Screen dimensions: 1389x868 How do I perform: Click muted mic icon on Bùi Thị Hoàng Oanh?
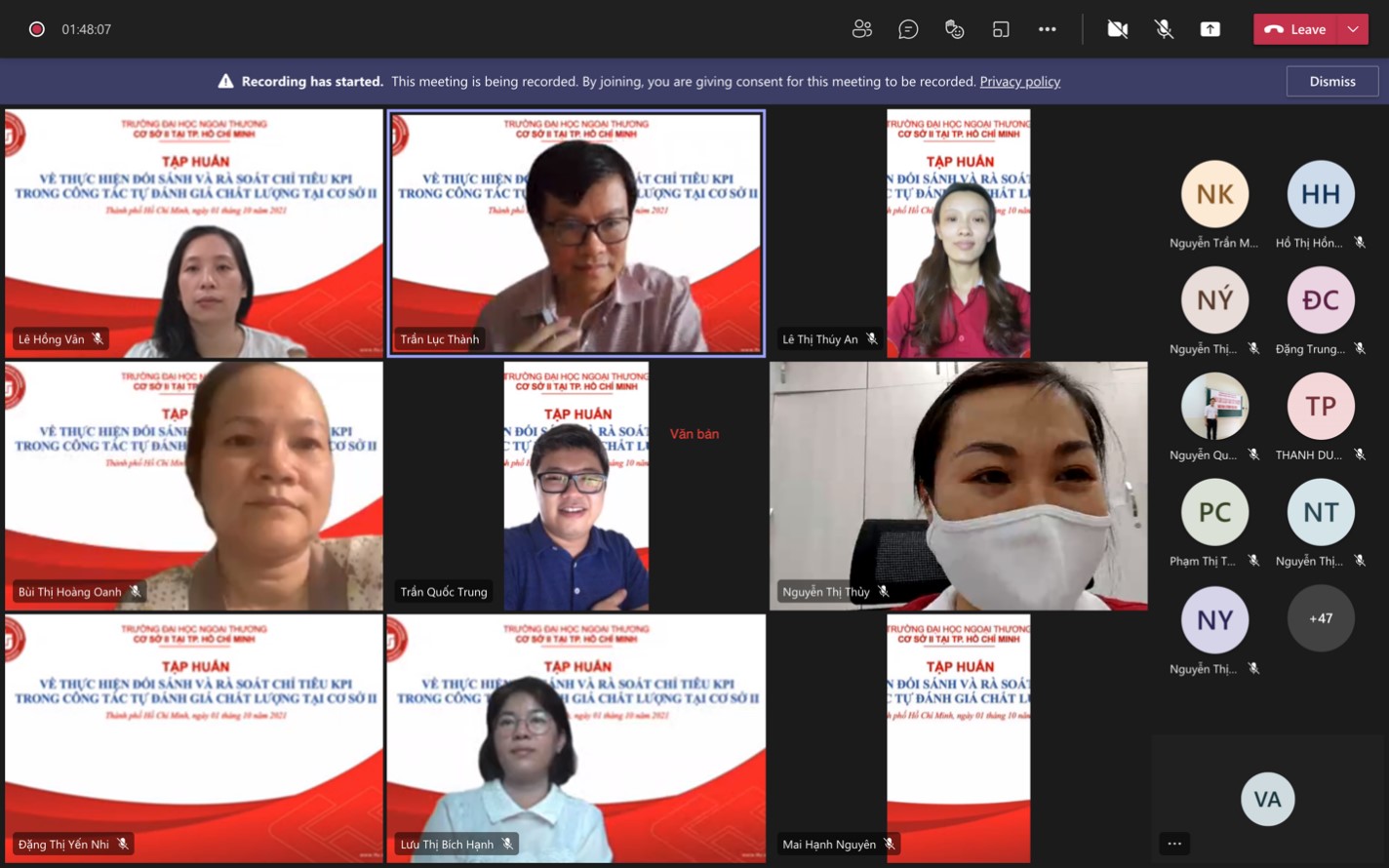tap(136, 592)
